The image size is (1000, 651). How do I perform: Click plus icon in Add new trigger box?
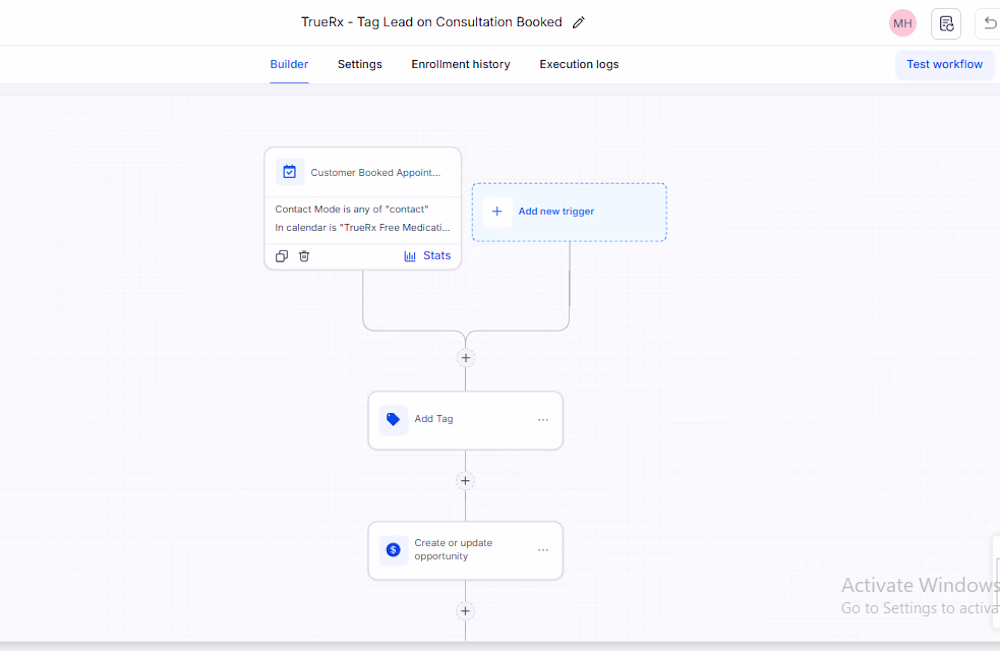click(x=497, y=212)
